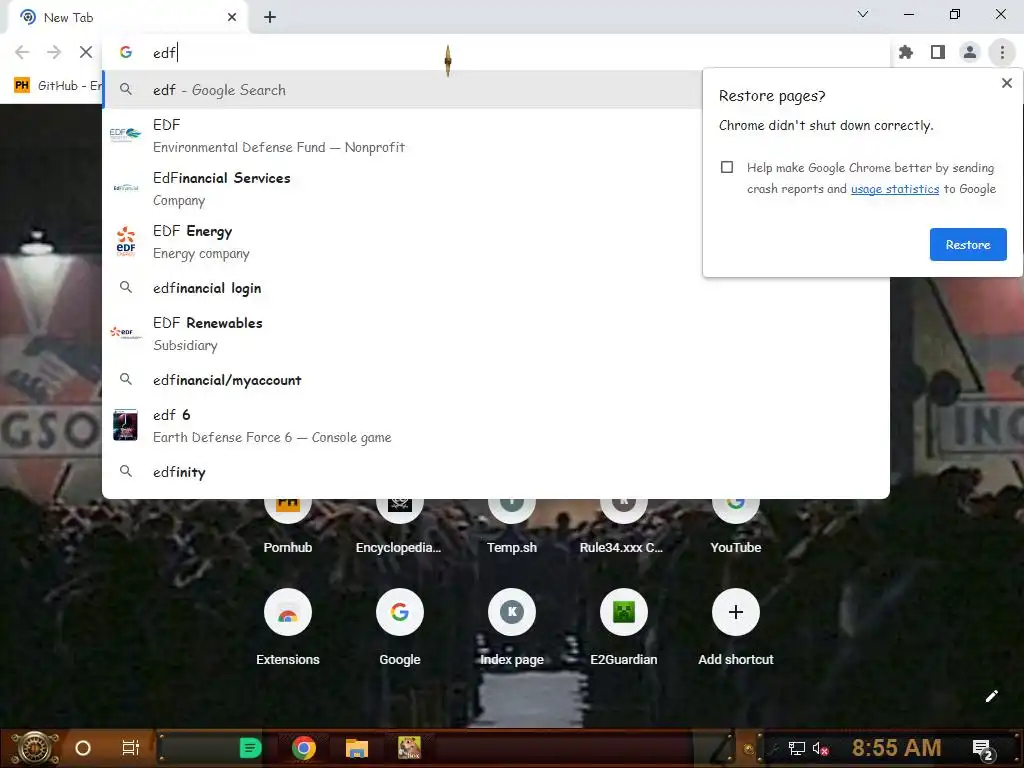Open the Chrome three-dot menu
Image resolution: width=1024 pixels, height=768 pixels.
click(1002, 52)
